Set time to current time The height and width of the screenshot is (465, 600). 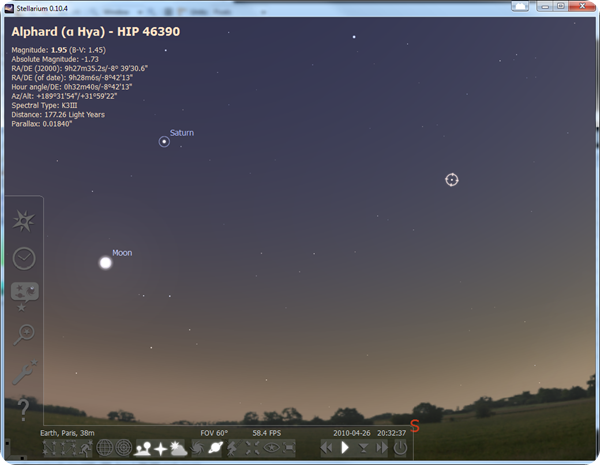point(364,447)
